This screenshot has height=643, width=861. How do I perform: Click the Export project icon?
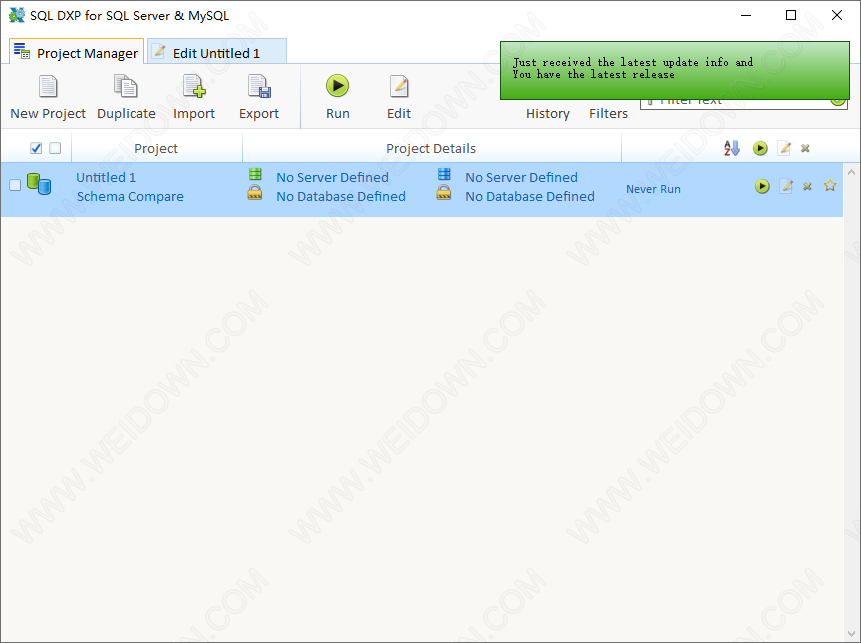[259, 97]
